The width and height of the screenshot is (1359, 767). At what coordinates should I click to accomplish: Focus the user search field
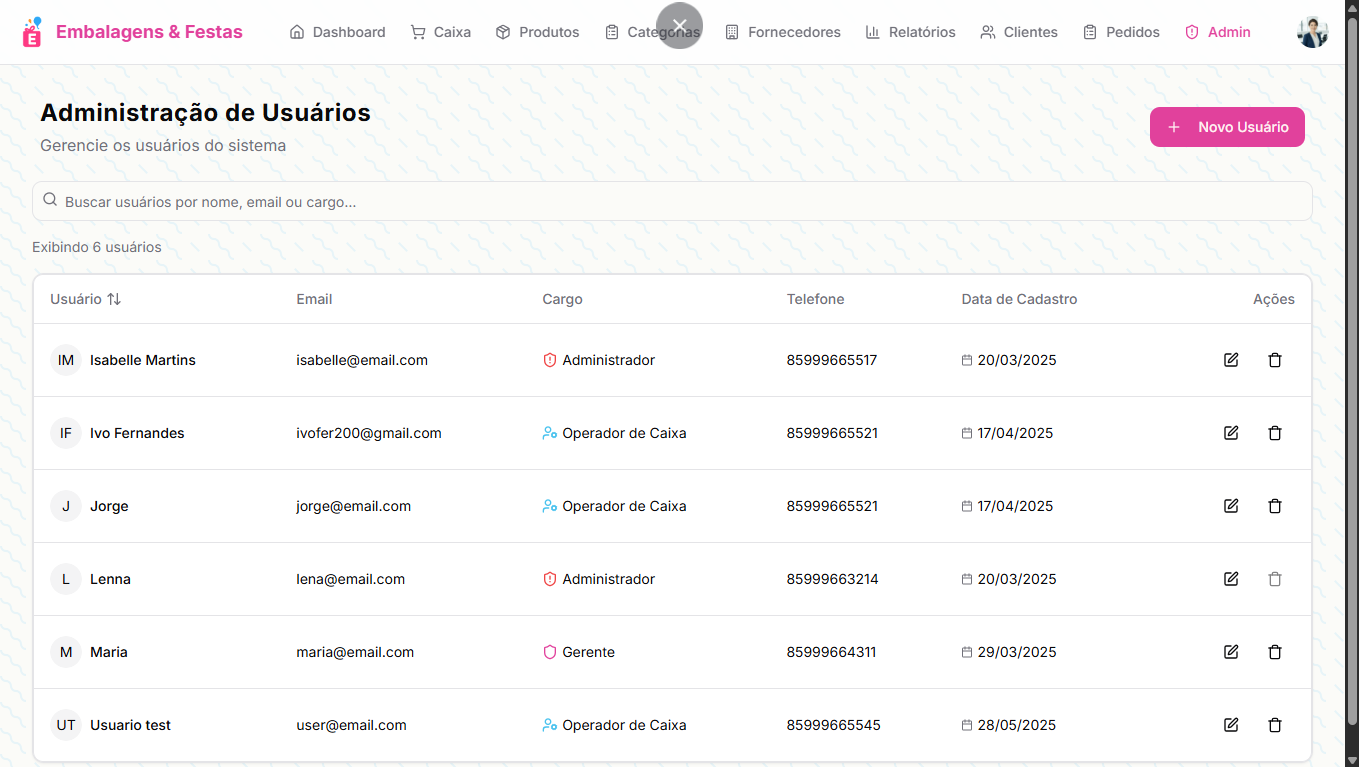(672, 202)
